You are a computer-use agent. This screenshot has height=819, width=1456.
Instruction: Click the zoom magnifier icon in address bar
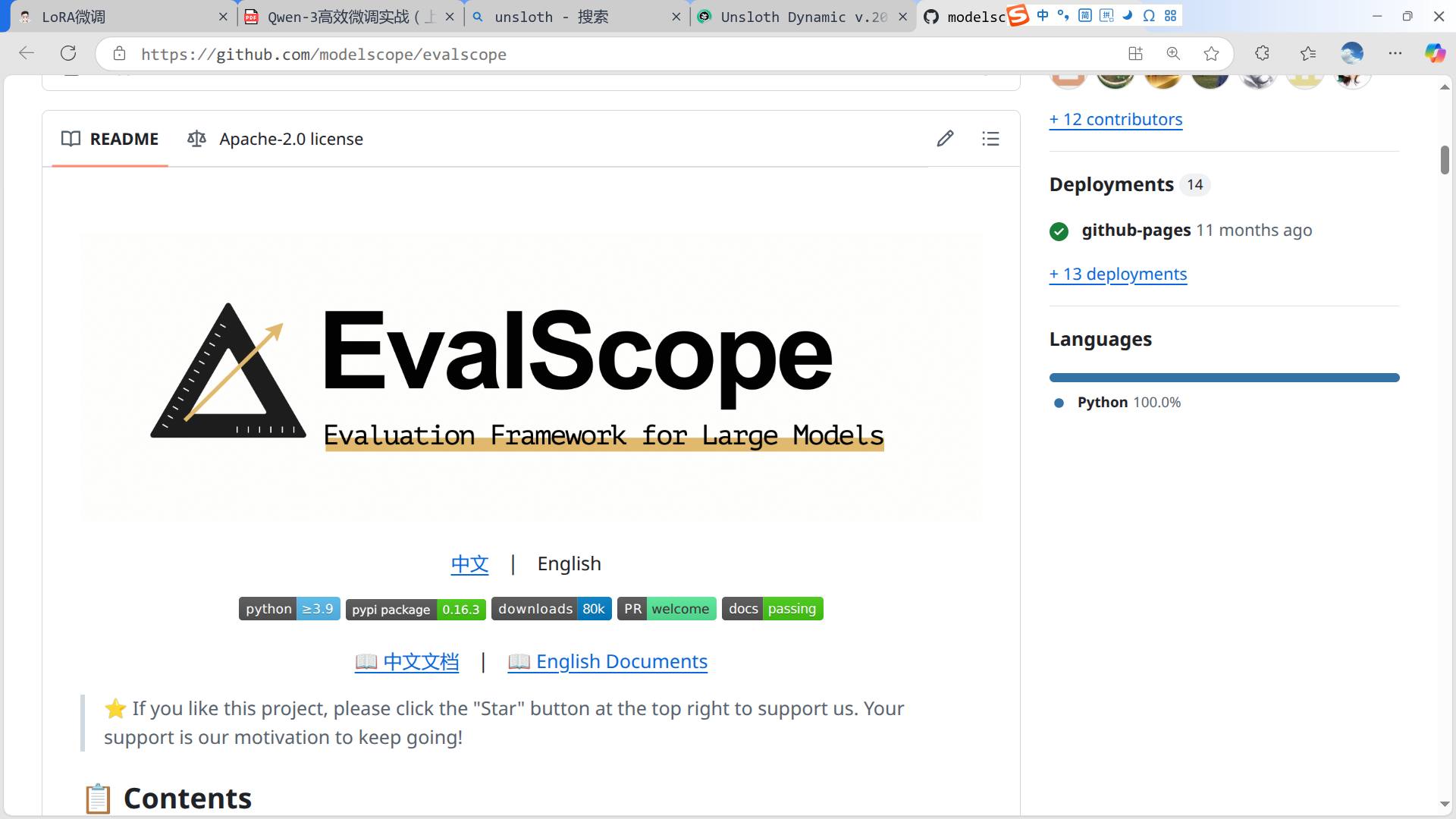pyautogui.click(x=1173, y=53)
